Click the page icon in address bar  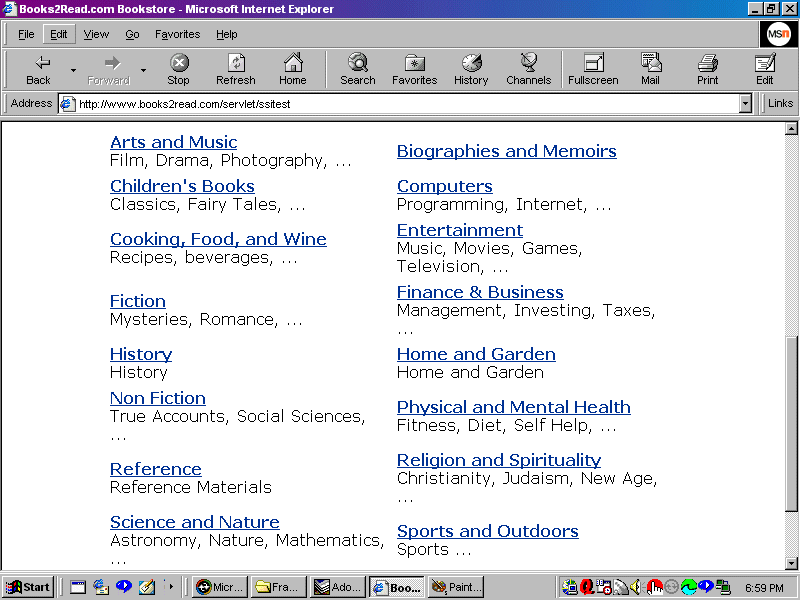(67, 104)
